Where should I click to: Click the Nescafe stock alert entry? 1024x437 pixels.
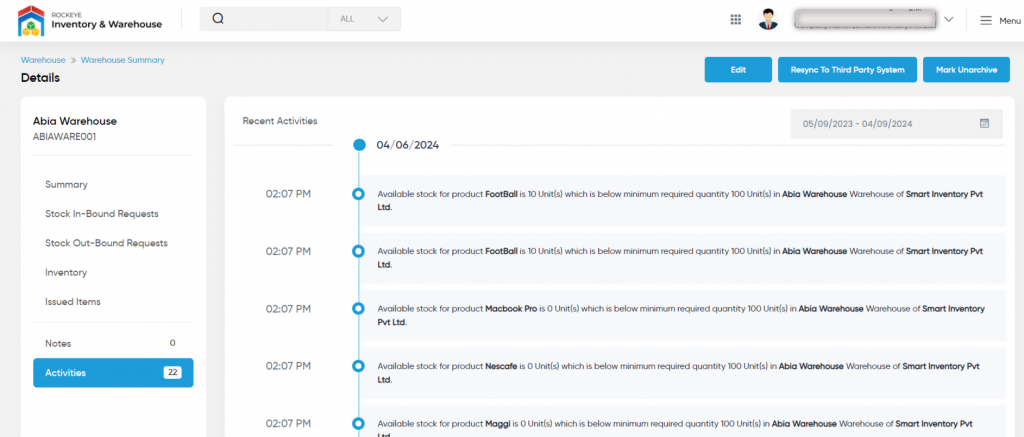pos(684,373)
